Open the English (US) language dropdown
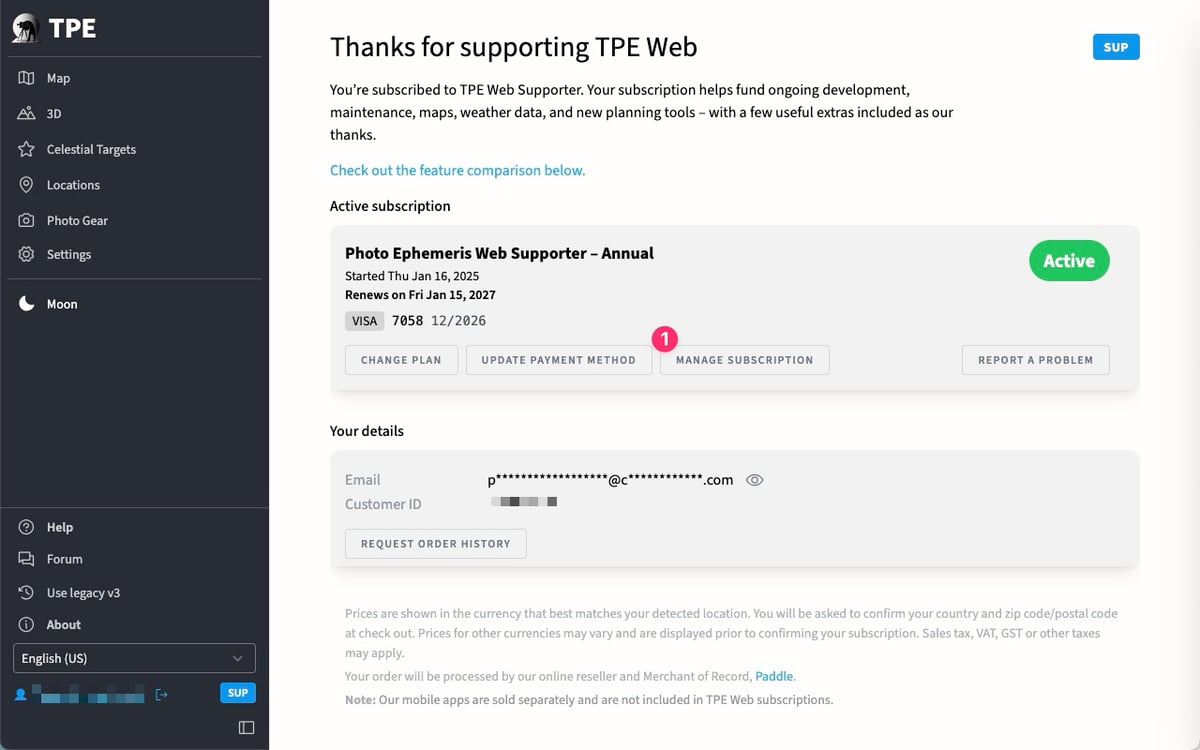This screenshot has width=1200, height=750. (134, 658)
